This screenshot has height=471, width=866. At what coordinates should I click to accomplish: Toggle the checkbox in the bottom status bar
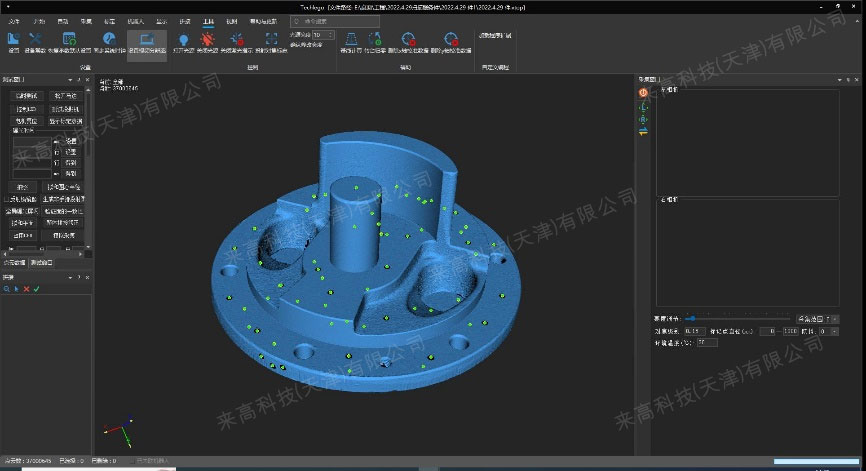[130, 461]
